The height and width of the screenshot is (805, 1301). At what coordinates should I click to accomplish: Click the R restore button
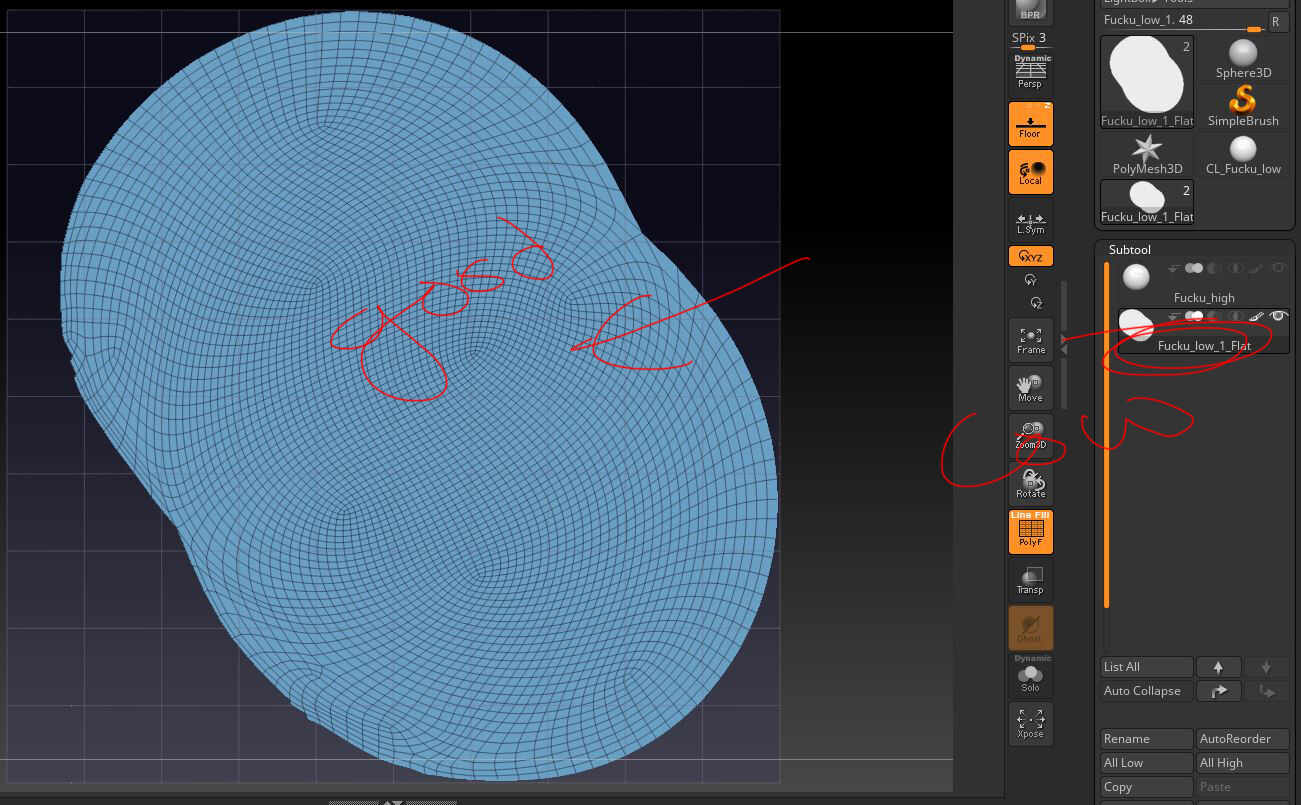[x=1278, y=21]
